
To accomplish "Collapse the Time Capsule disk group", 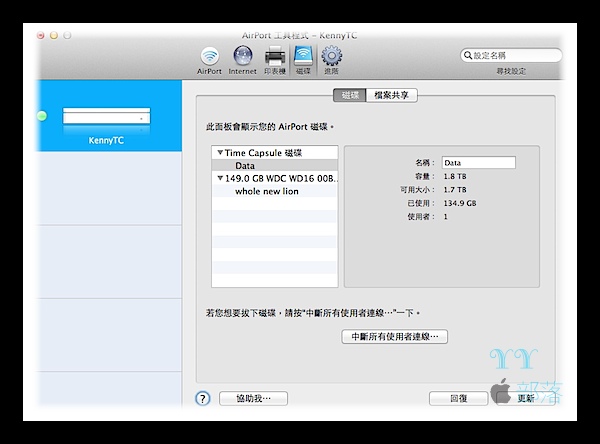I will (x=220, y=152).
